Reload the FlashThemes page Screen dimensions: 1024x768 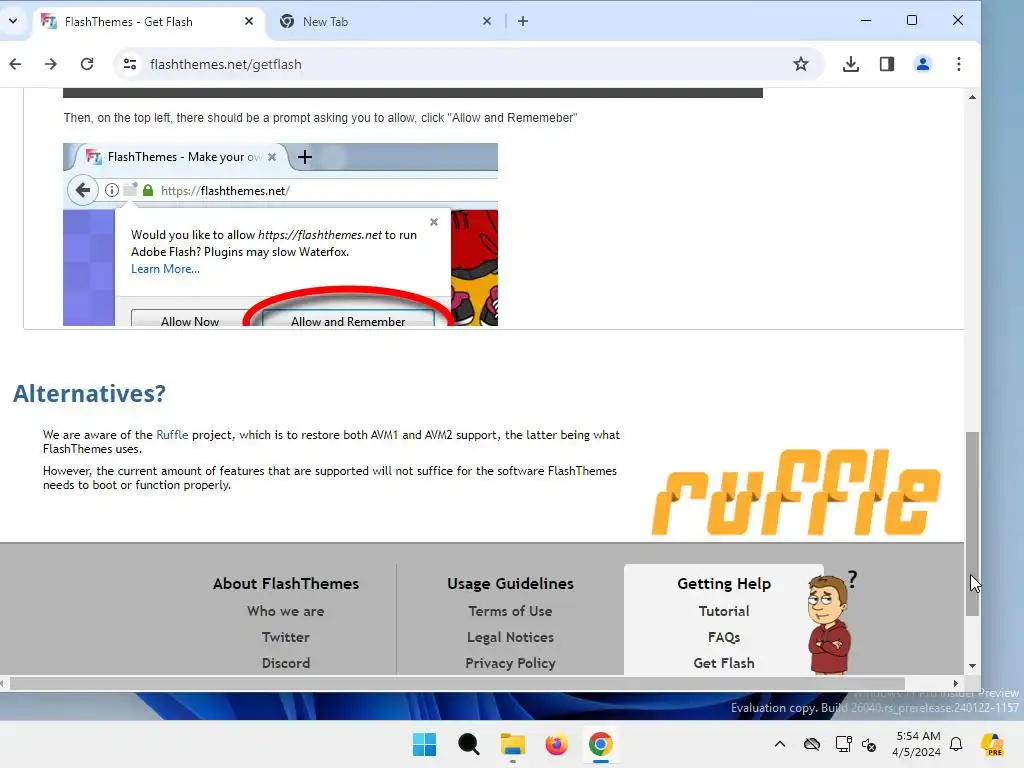[87, 64]
